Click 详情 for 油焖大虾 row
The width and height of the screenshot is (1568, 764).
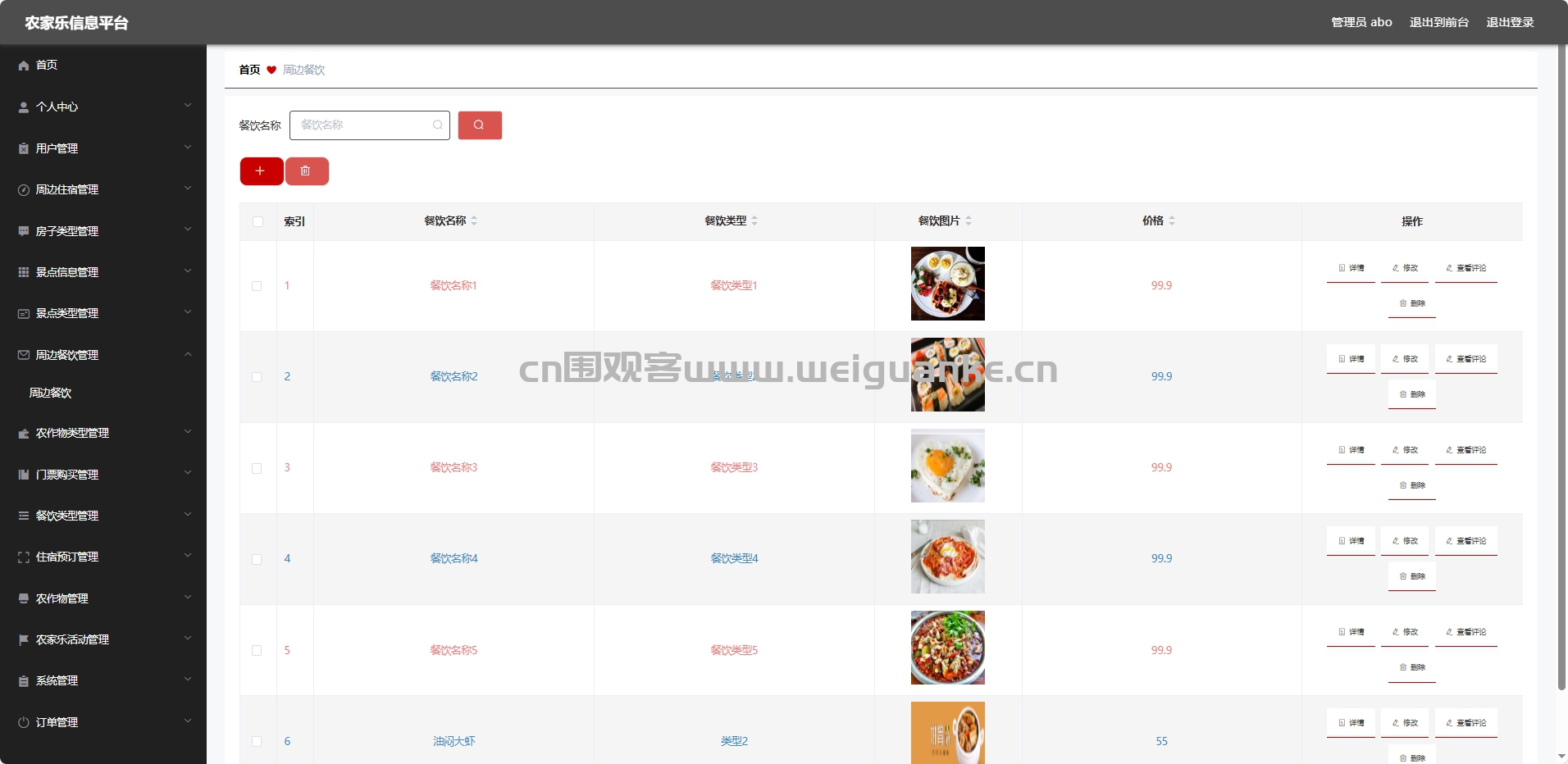coord(1351,723)
